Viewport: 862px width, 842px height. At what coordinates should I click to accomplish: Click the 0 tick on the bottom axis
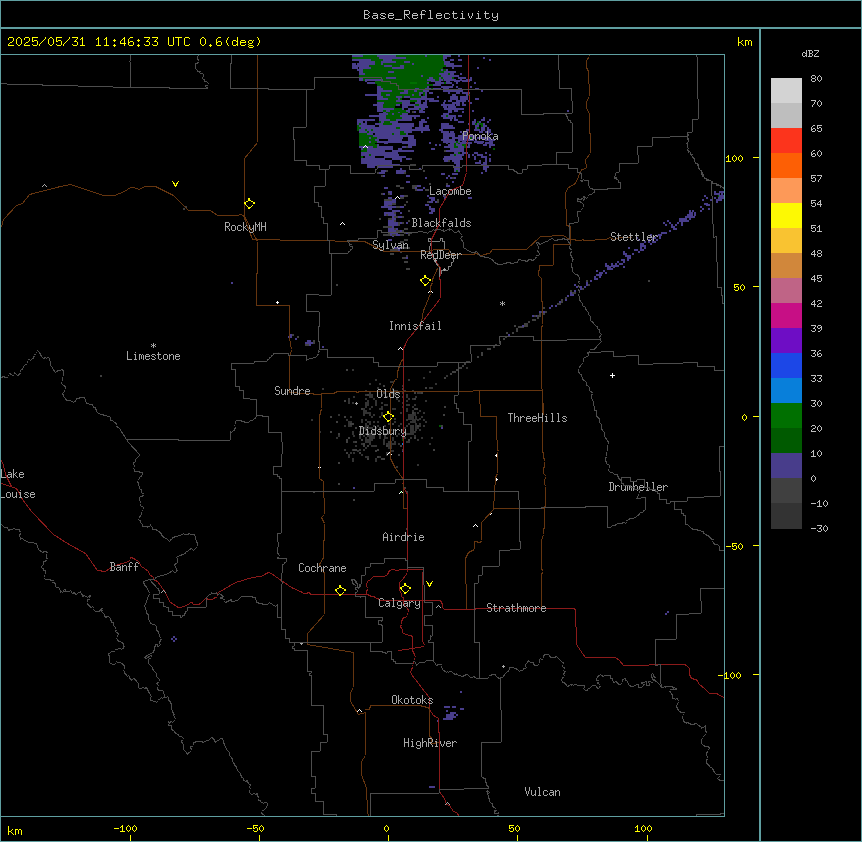coord(386,828)
